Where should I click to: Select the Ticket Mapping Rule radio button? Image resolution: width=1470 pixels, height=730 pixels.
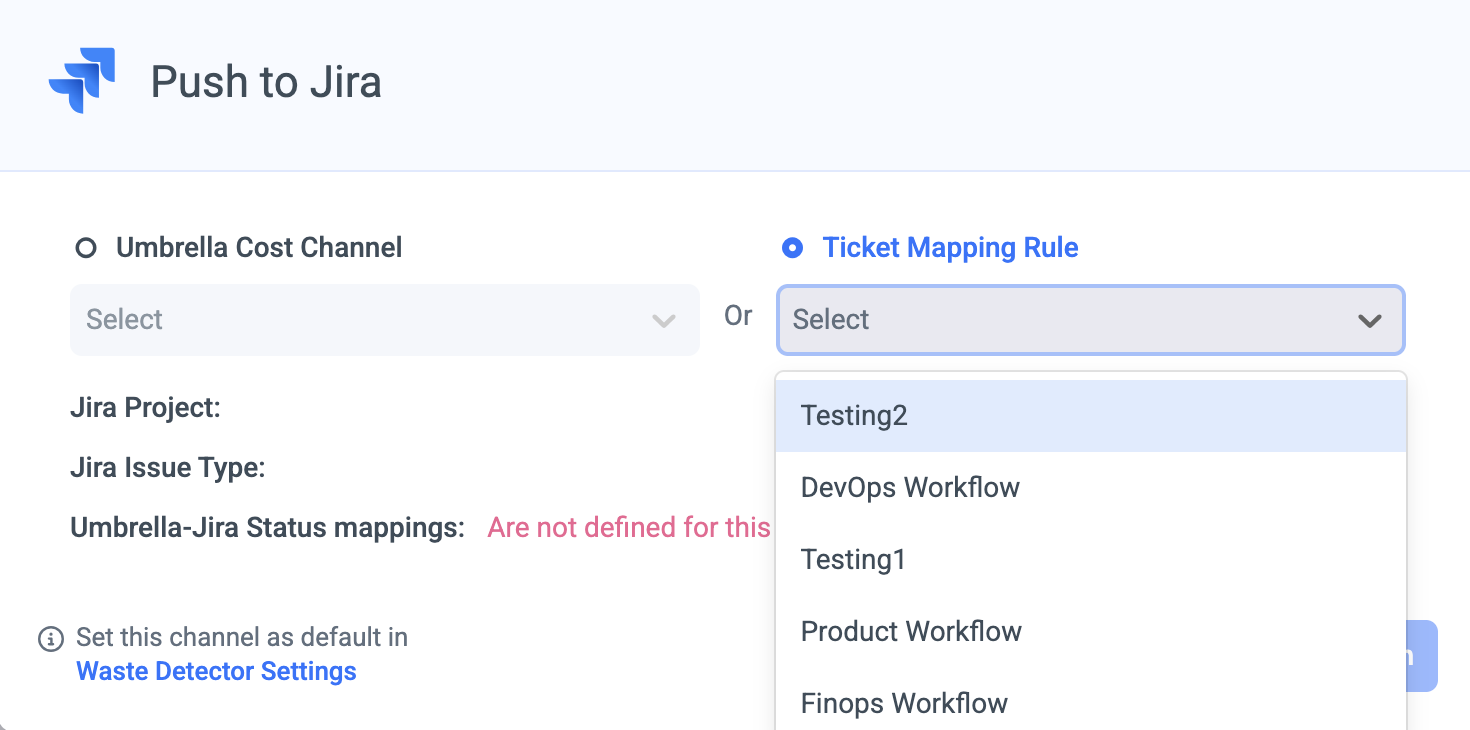792,248
